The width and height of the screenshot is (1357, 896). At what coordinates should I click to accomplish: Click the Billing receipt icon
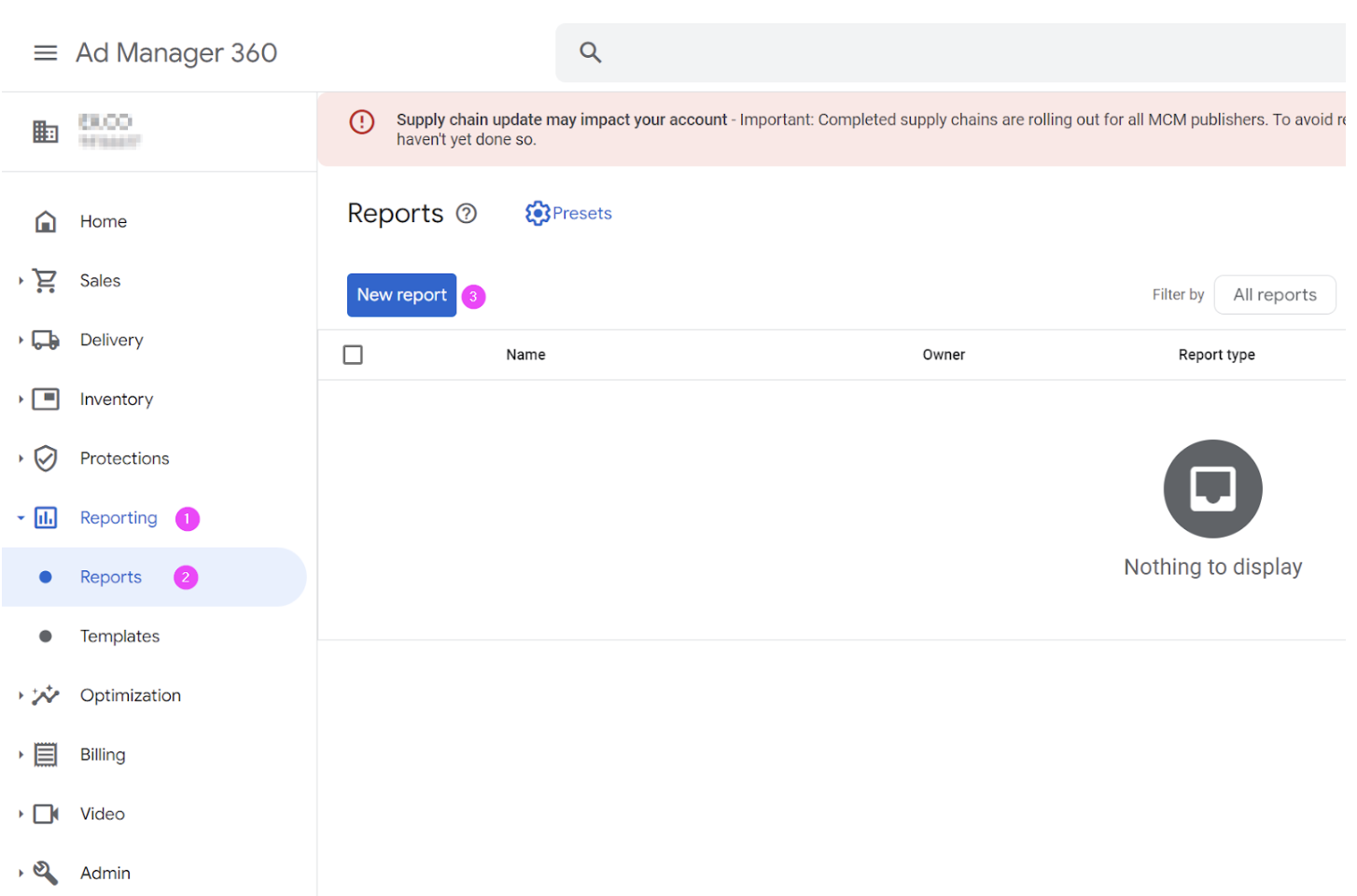tap(46, 755)
